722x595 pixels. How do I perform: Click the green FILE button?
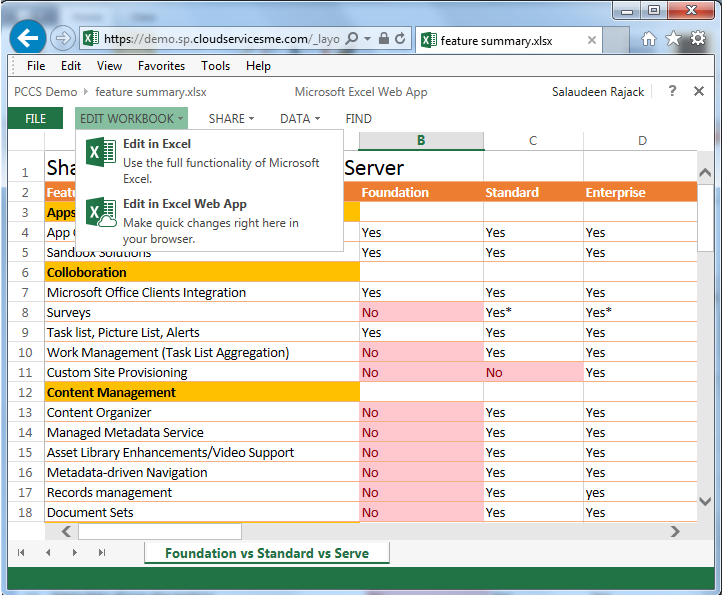coord(35,118)
